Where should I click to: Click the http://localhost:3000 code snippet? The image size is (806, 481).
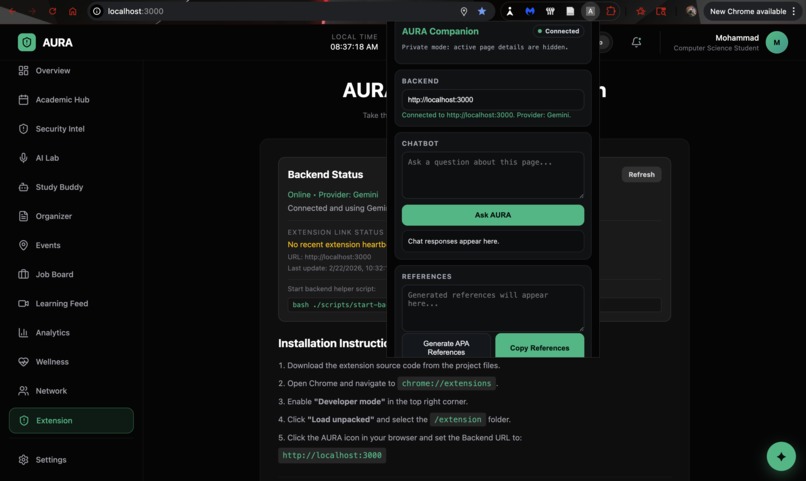tap(332, 455)
